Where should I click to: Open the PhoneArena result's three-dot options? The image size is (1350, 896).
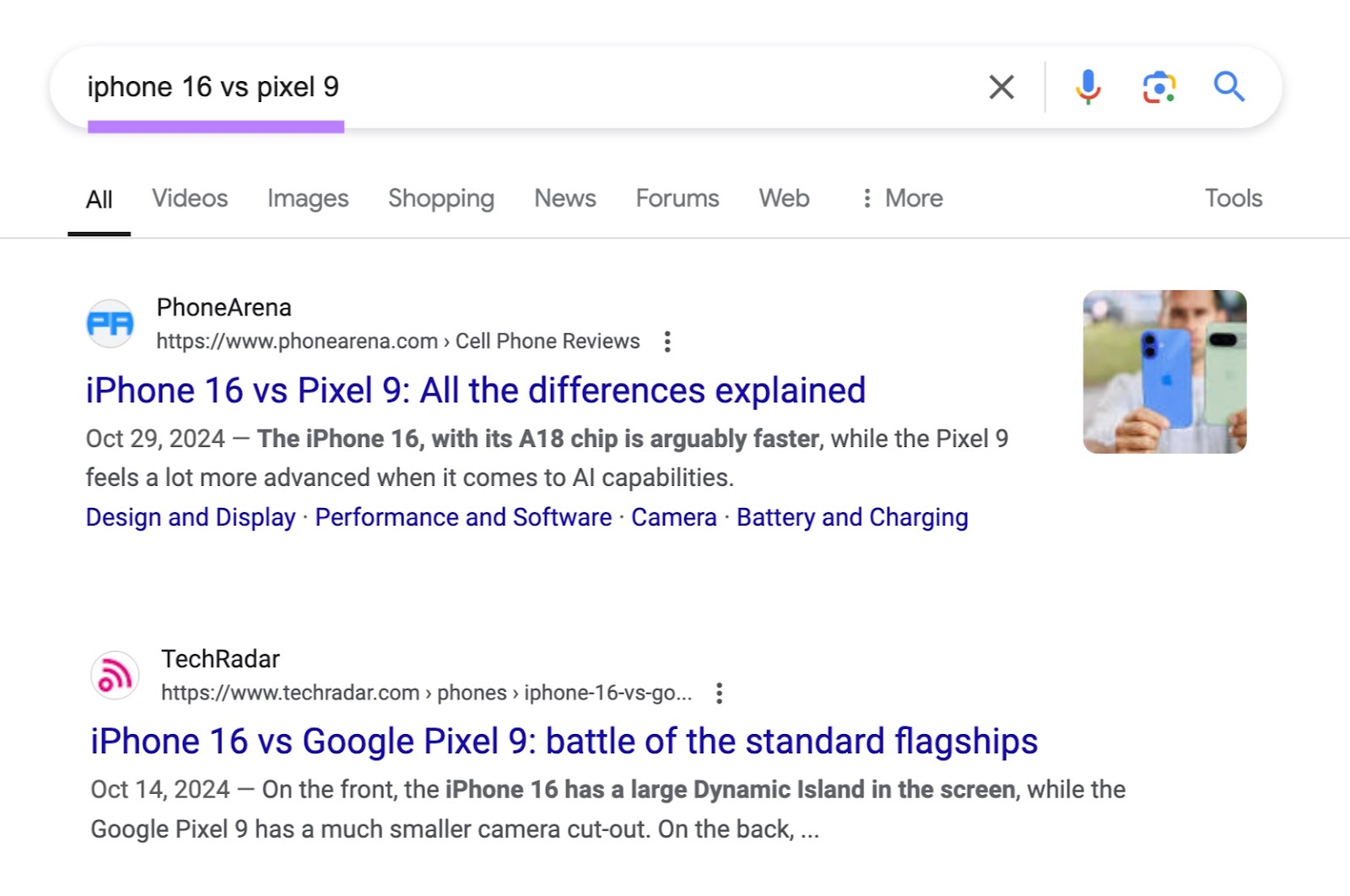pyautogui.click(x=667, y=342)
